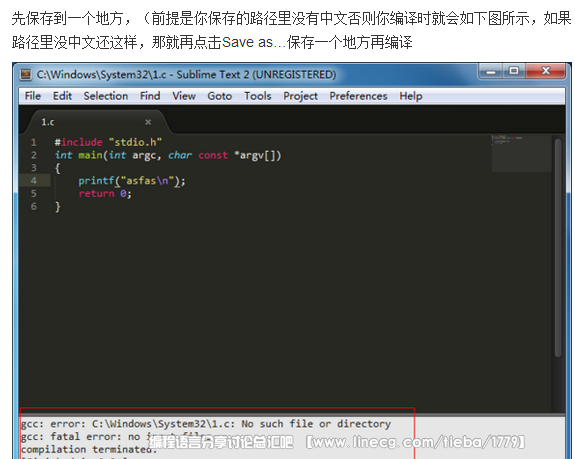This screenshot has height=459, width=575.
Task: Open the Help menu
Action: click(x=411, y=96)
